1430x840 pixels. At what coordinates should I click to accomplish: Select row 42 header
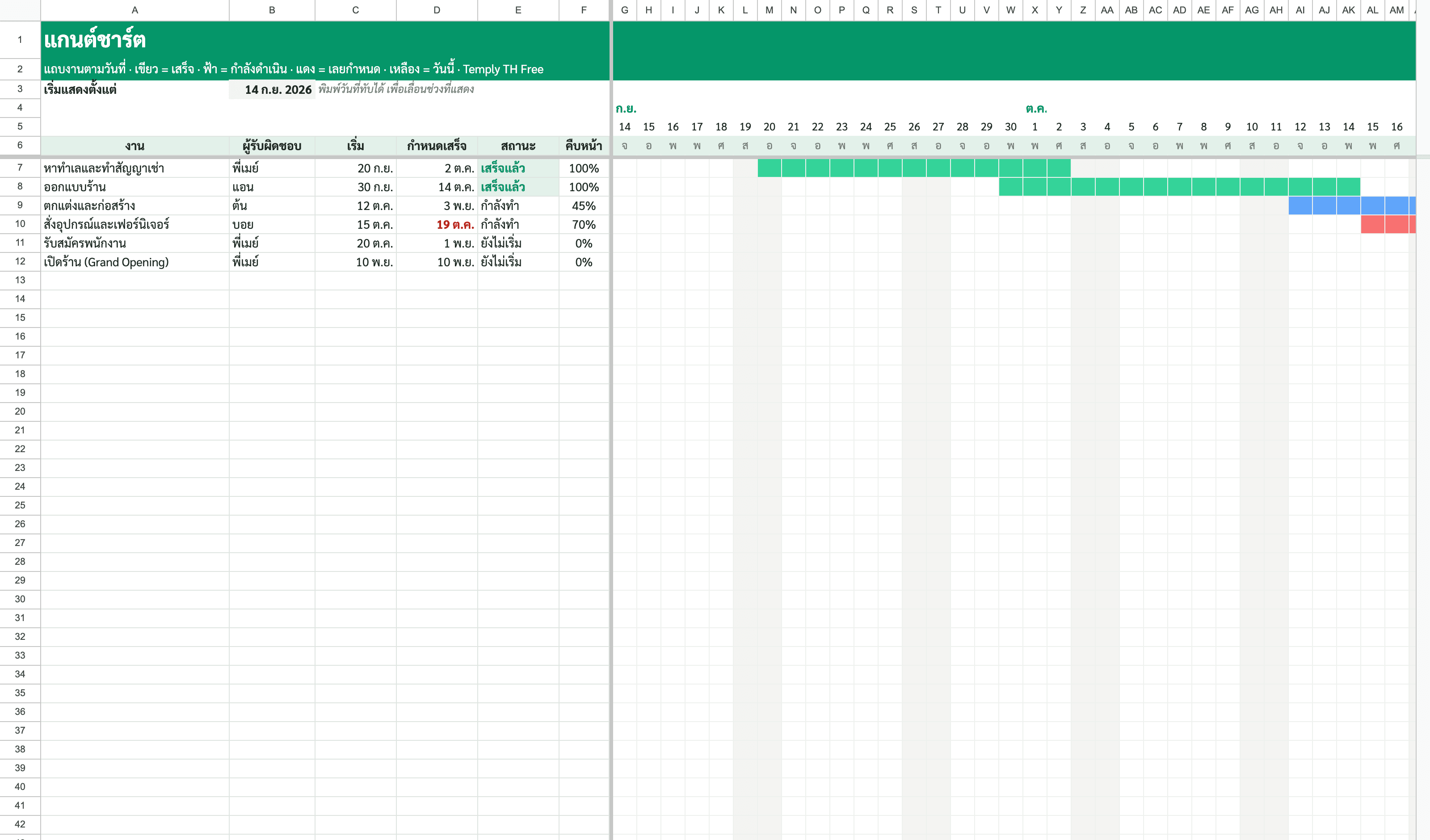tap(20, 824)
